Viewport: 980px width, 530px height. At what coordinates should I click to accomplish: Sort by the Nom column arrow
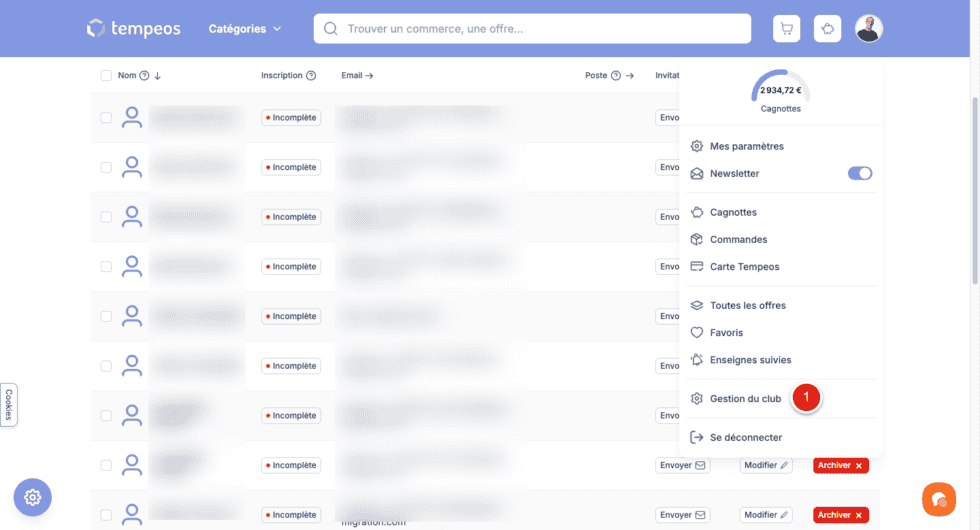[x=158, y=76]
